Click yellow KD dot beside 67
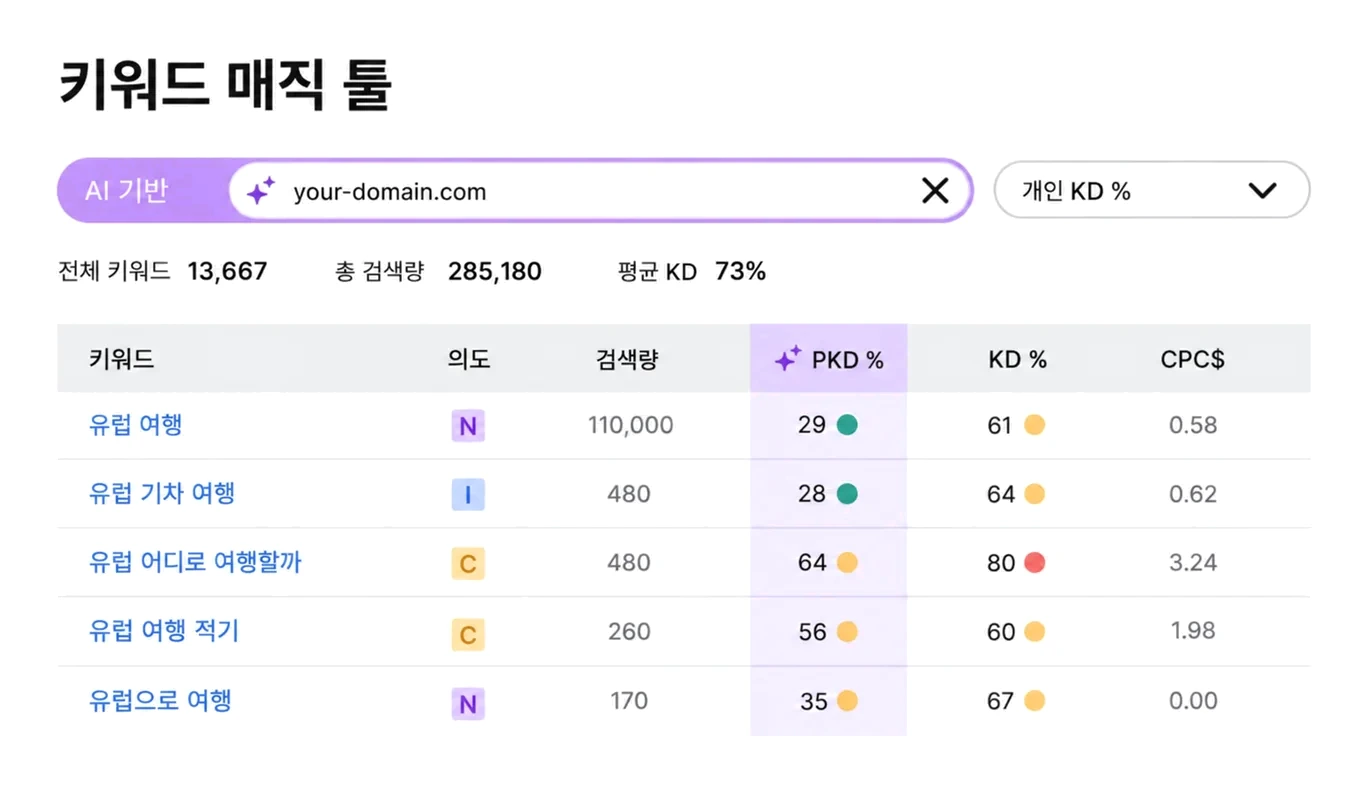This screenshot has width=1368, height=792. [1035, 701]
